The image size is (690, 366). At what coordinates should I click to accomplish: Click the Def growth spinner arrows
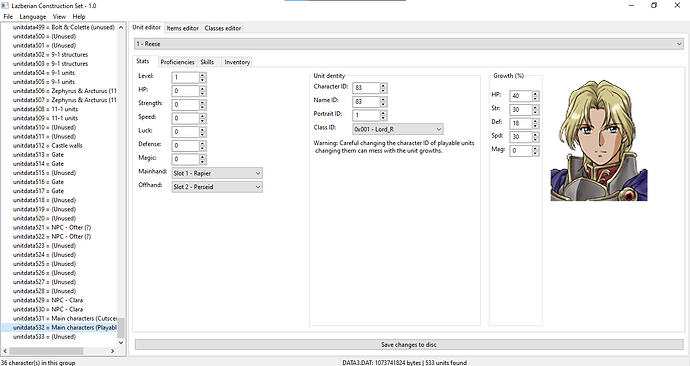pyautogui.click(x=535, y=123)
